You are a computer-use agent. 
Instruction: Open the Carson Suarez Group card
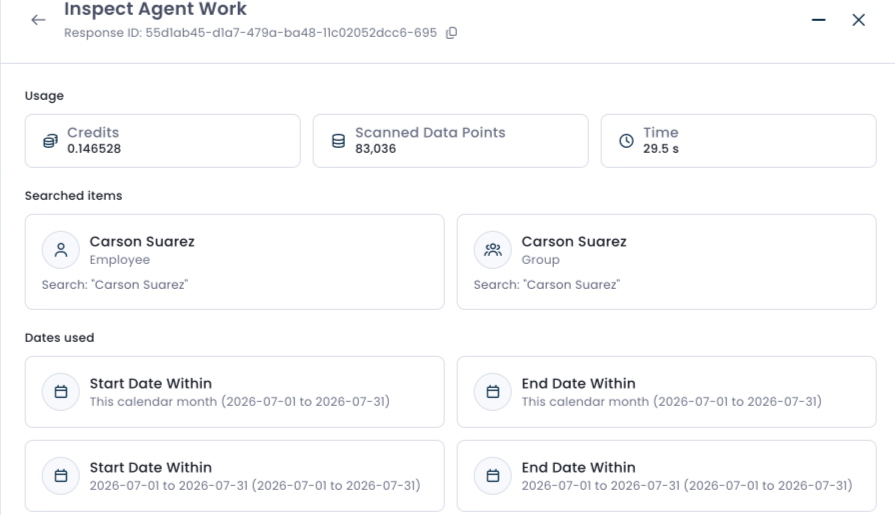pyautogui.click(x=667, y=262)
